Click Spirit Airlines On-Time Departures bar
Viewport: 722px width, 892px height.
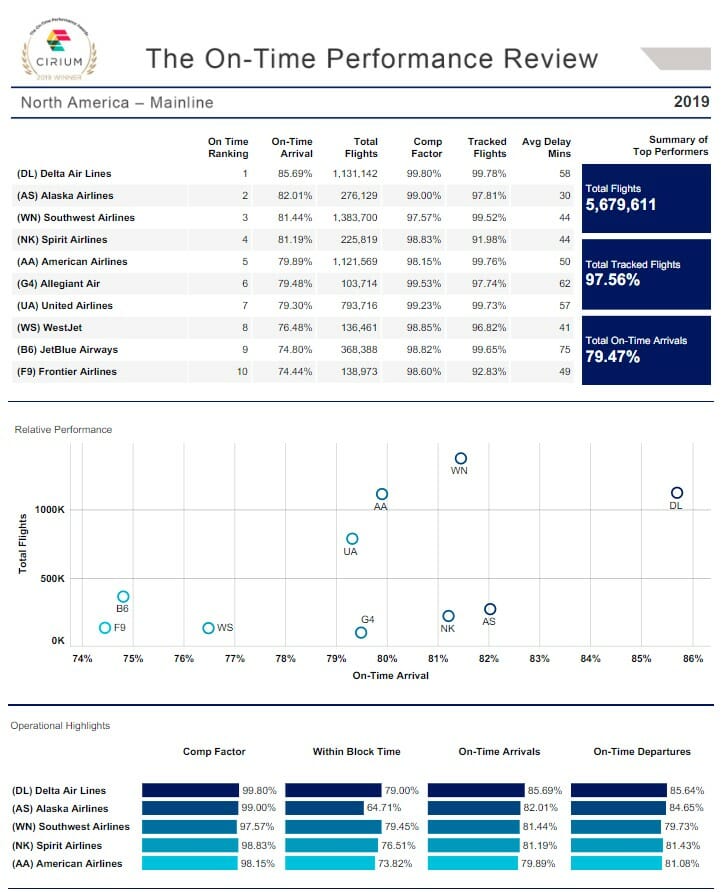[617, 845]
